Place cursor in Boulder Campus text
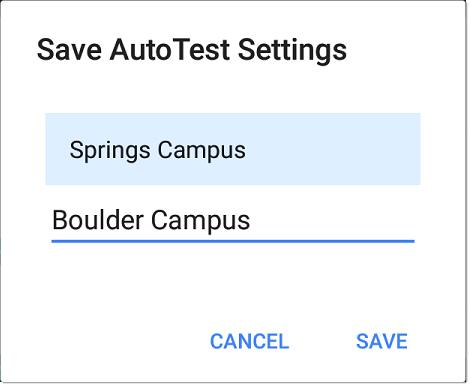Viewport: 470px width, 386px height. coord(151,221)
